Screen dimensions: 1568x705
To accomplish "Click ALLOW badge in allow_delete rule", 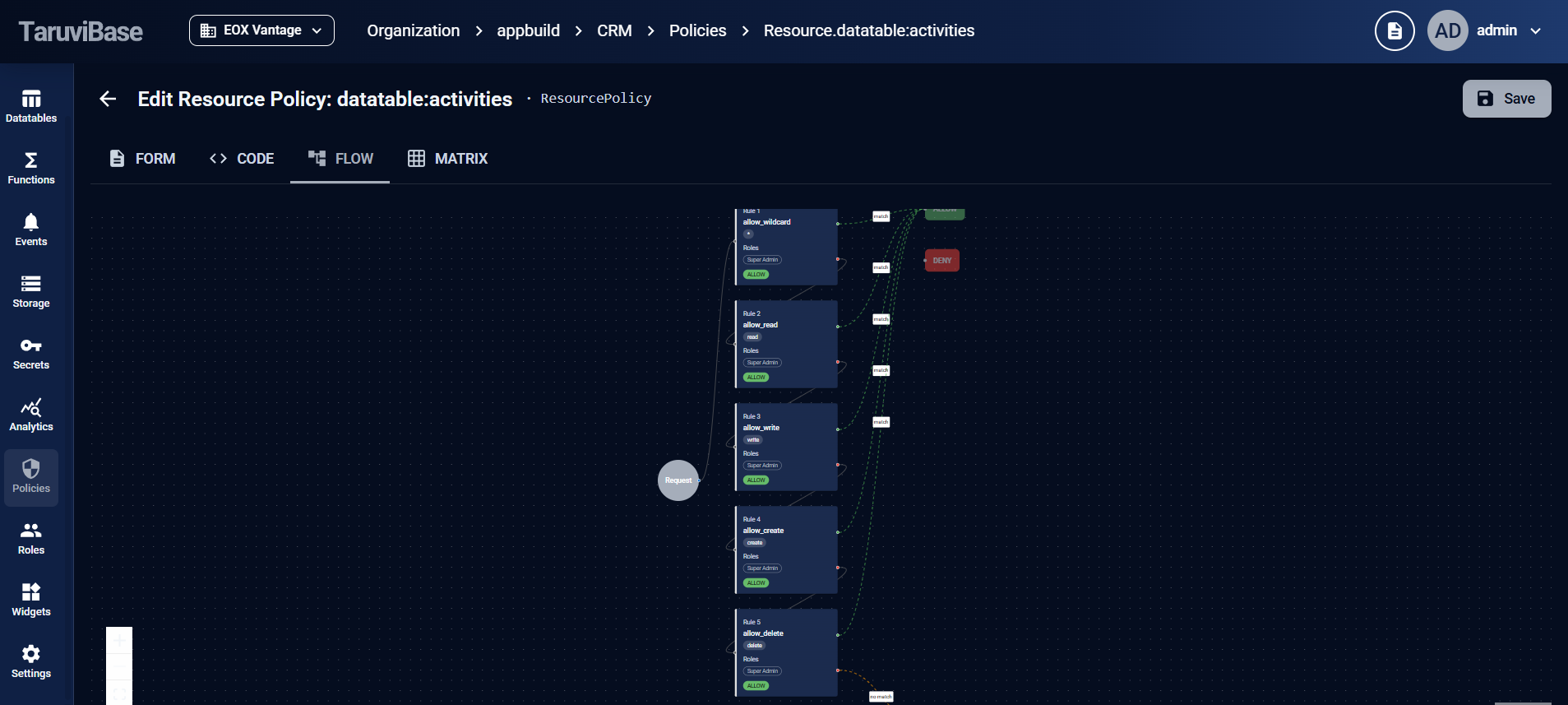I will (756, 686).
